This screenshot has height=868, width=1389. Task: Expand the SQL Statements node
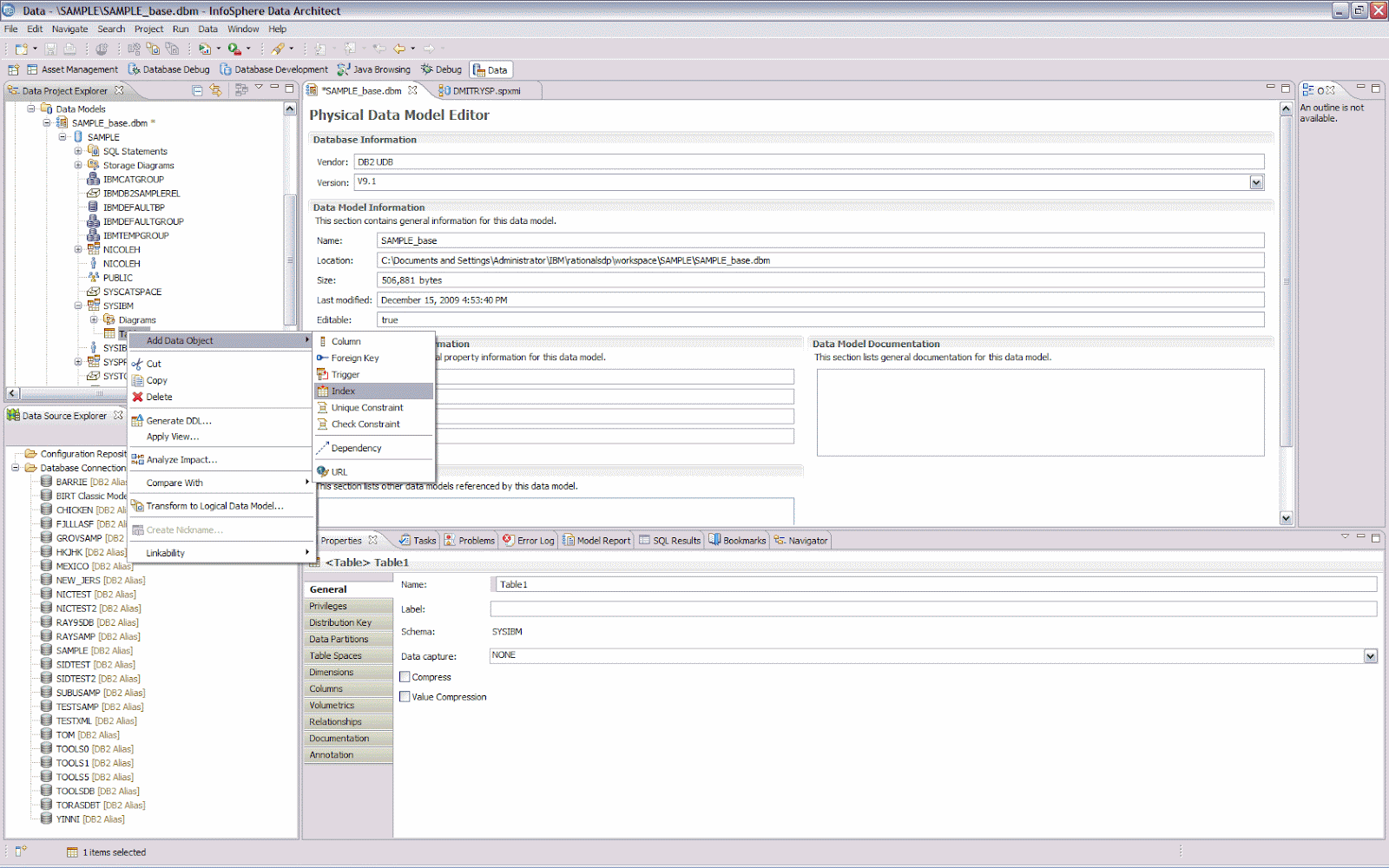78,151
